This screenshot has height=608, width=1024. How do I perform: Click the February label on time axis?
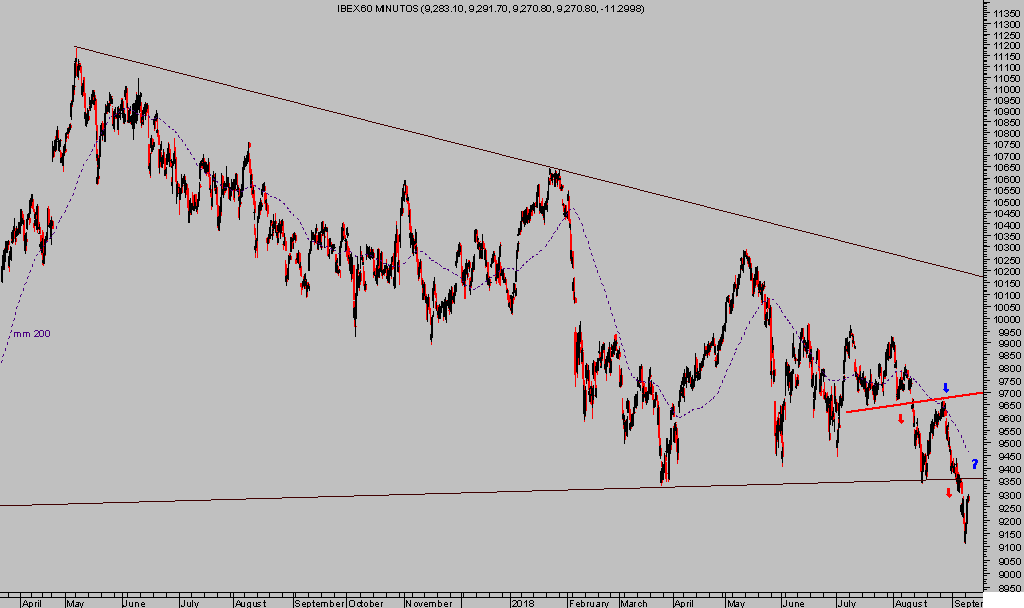(x=588, y=603)
